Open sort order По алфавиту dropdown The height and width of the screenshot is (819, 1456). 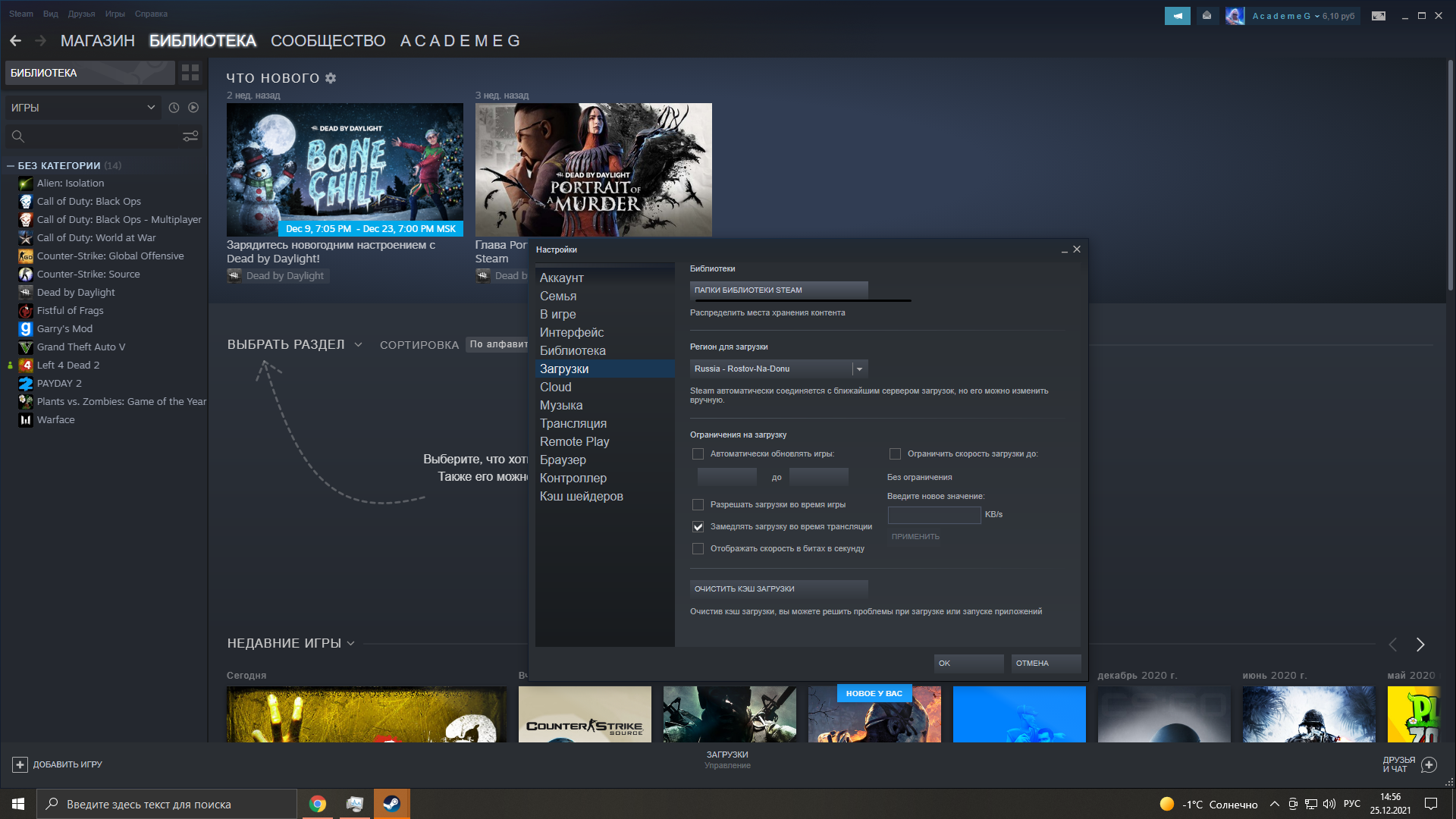(x=497, y=345)
